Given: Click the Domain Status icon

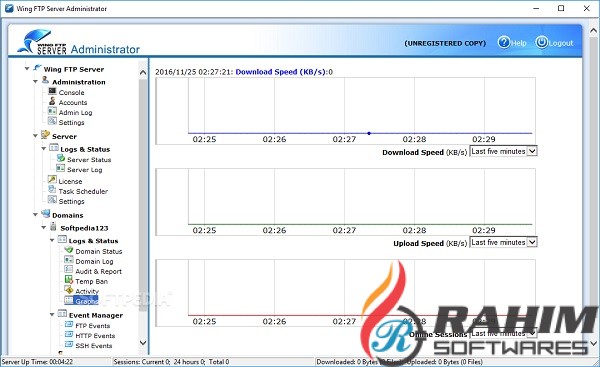Looking at the screenshot, I should [x=69, y=250].
